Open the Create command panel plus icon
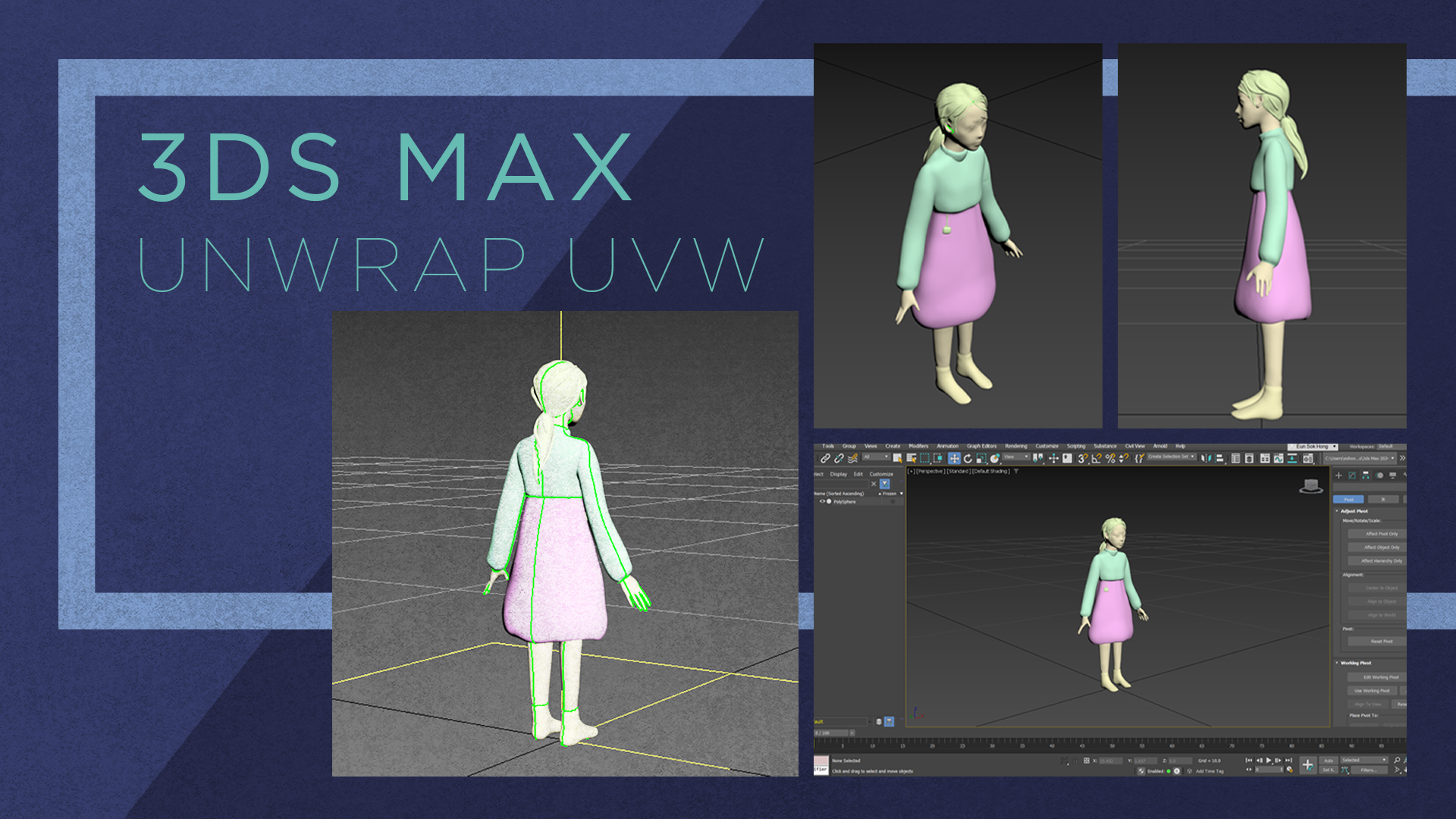1456x819 pixels. click(1338, 475)
